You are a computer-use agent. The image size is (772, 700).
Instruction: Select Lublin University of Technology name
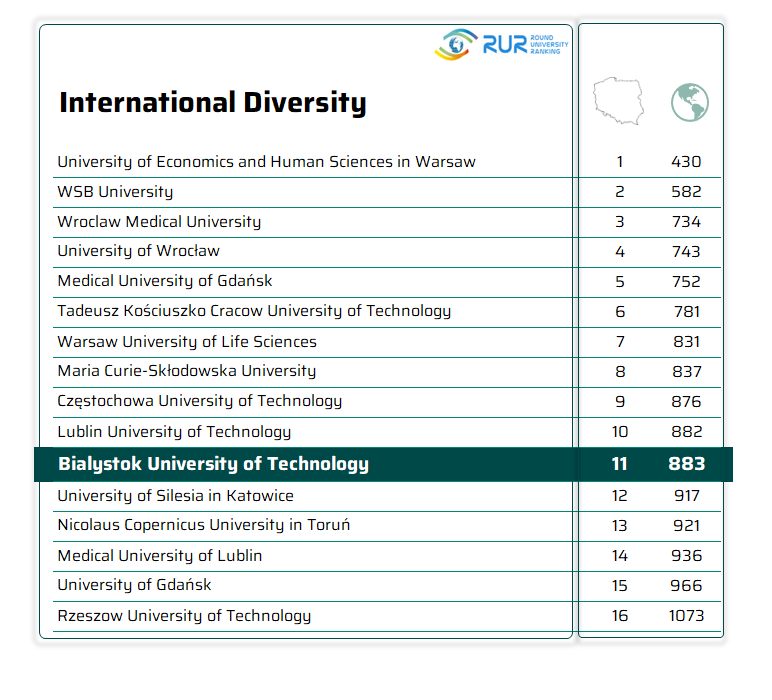click(174, 432)
